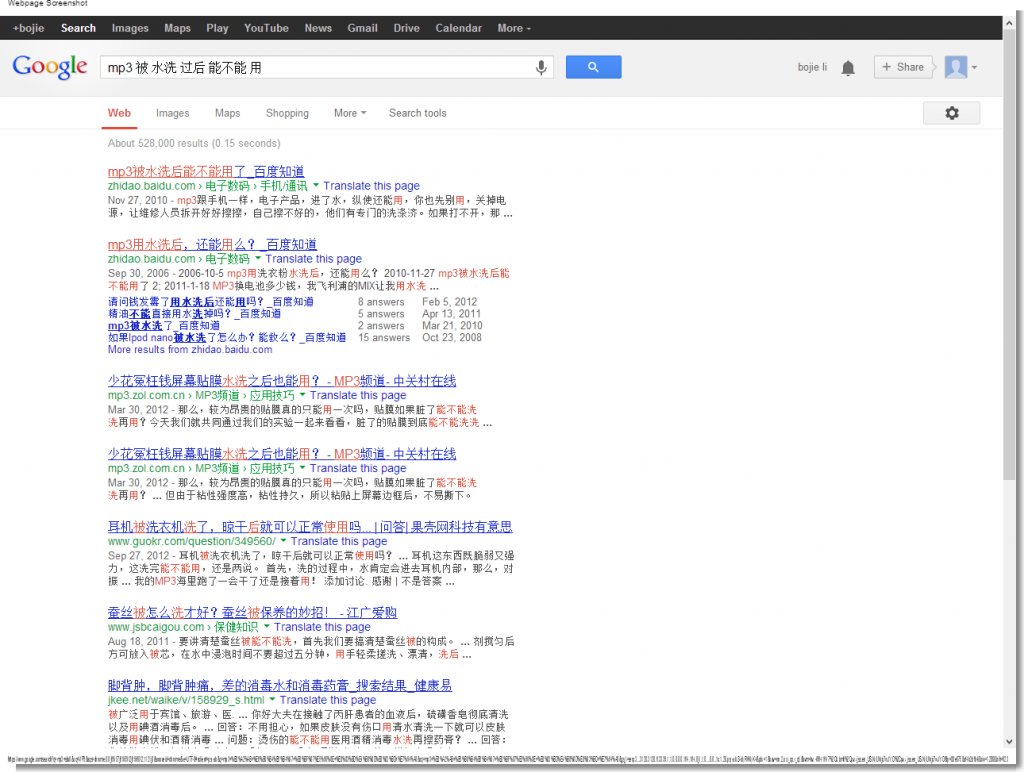Open Gmail from the top bar
The image size is (1024, 772).
[362, 28]
